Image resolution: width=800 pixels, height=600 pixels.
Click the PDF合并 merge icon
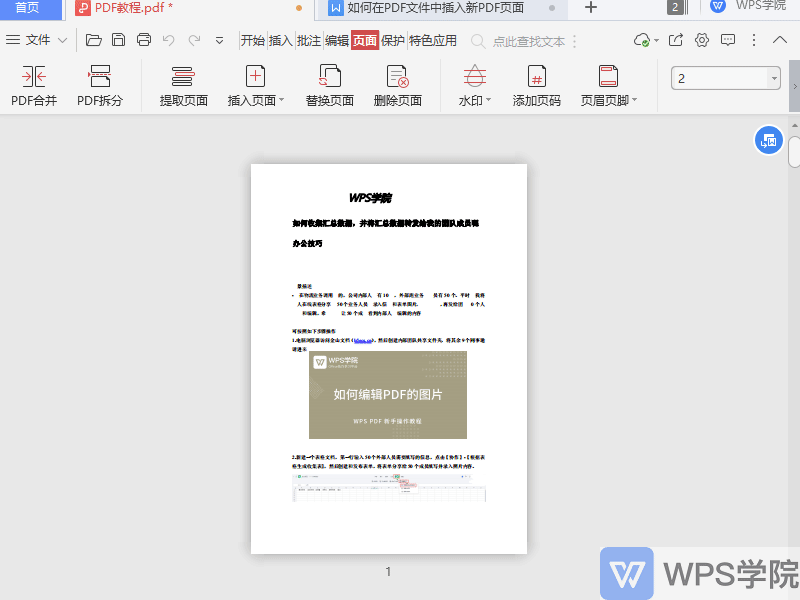[34, 77]
